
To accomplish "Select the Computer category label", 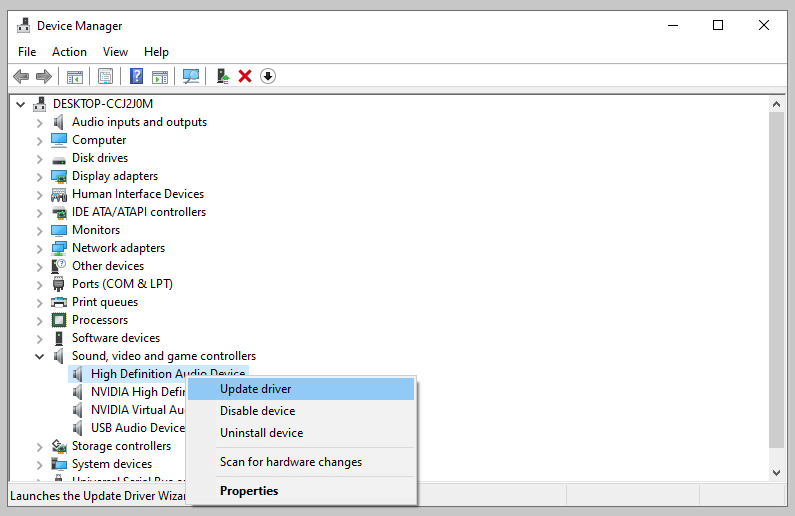I will point(99,140).
